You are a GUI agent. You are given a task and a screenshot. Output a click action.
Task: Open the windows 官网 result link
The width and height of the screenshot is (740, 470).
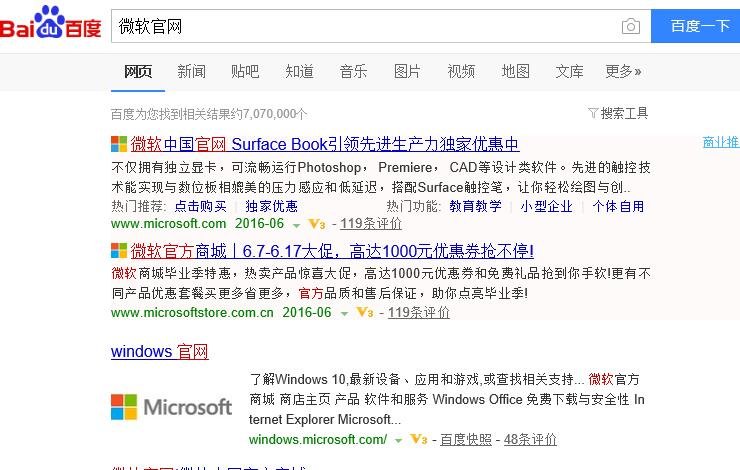(159, 352)
